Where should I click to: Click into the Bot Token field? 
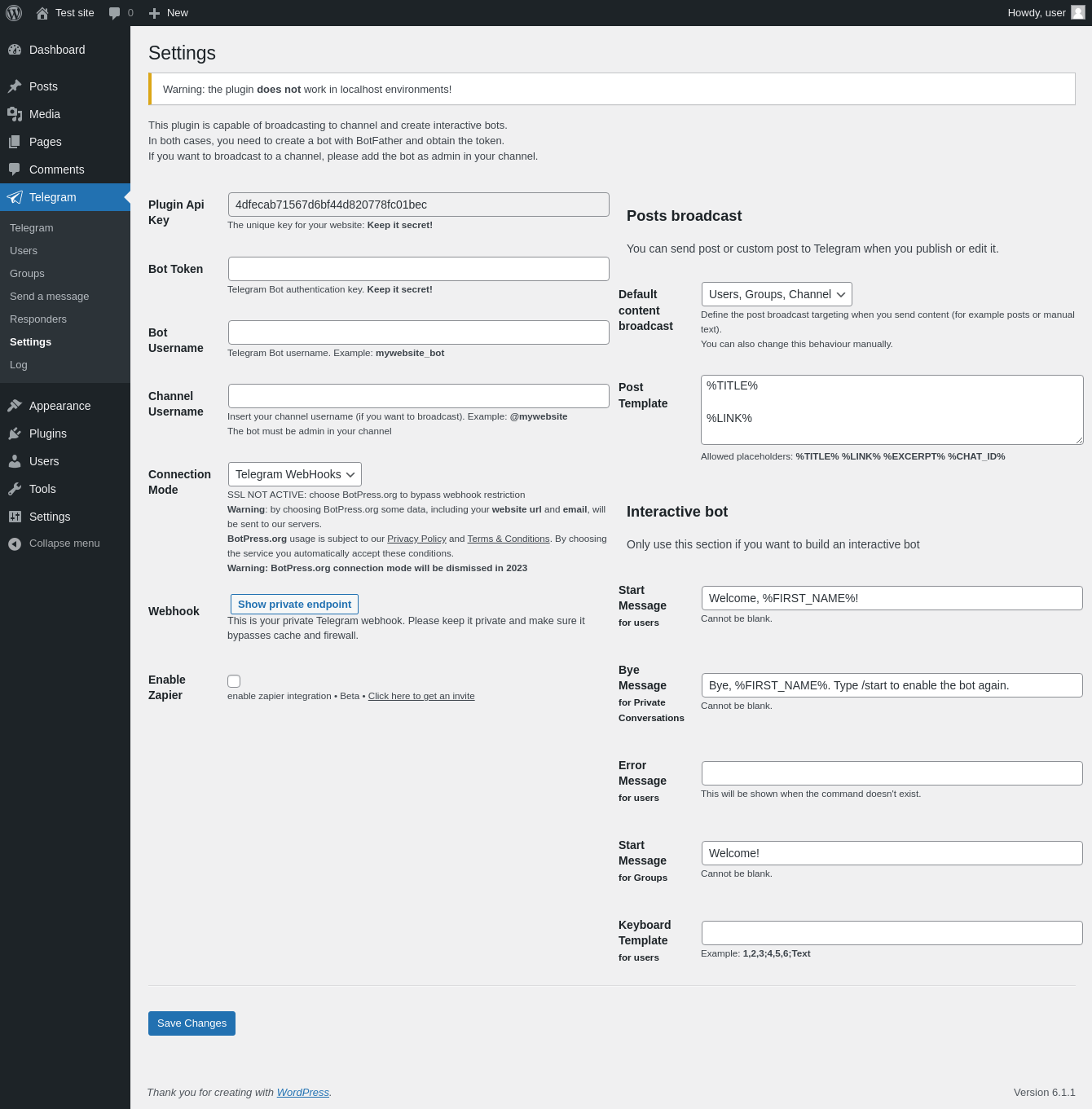pos(418,269)
